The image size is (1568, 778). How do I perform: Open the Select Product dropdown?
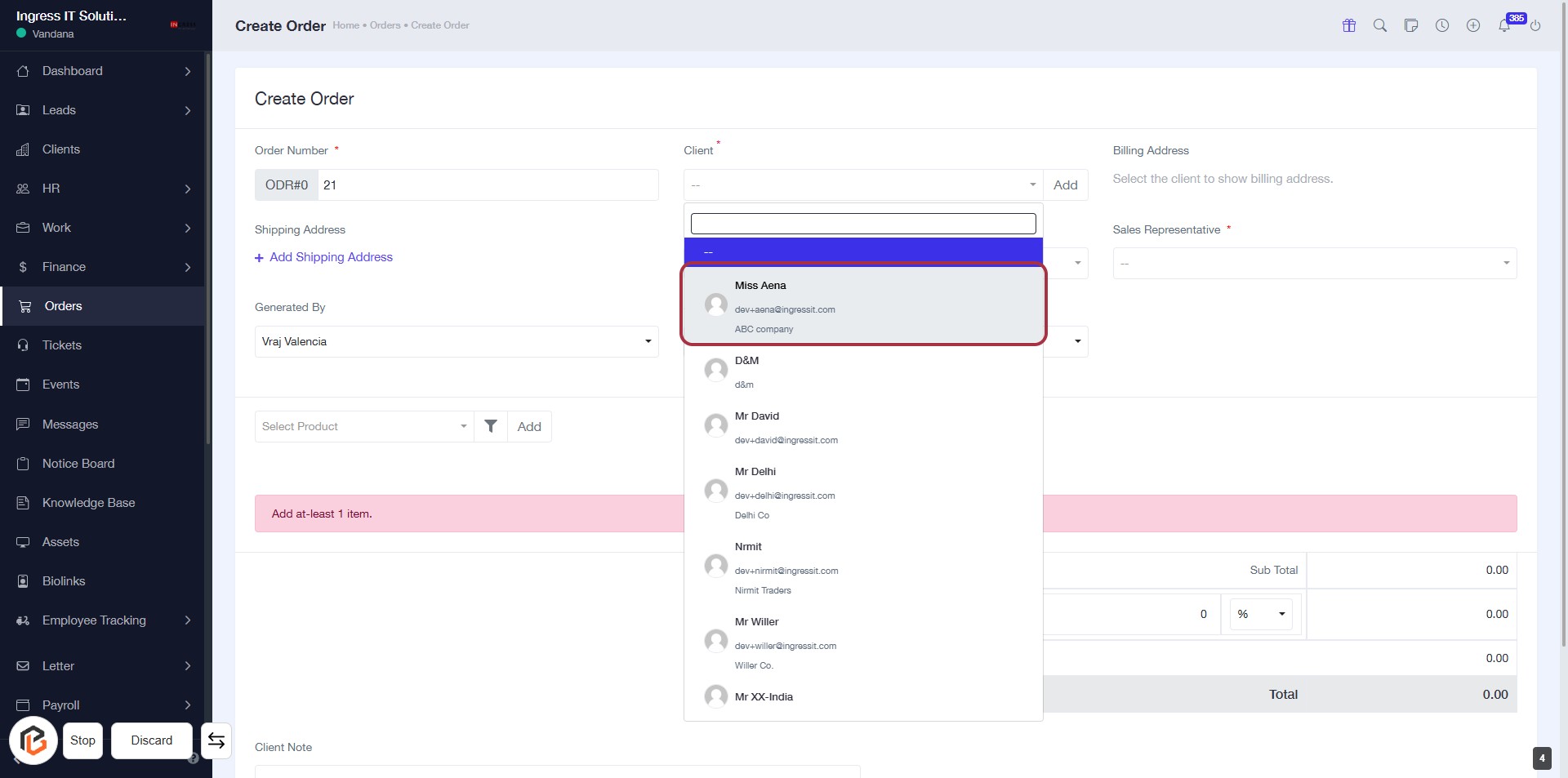click(x=364, y=426)
